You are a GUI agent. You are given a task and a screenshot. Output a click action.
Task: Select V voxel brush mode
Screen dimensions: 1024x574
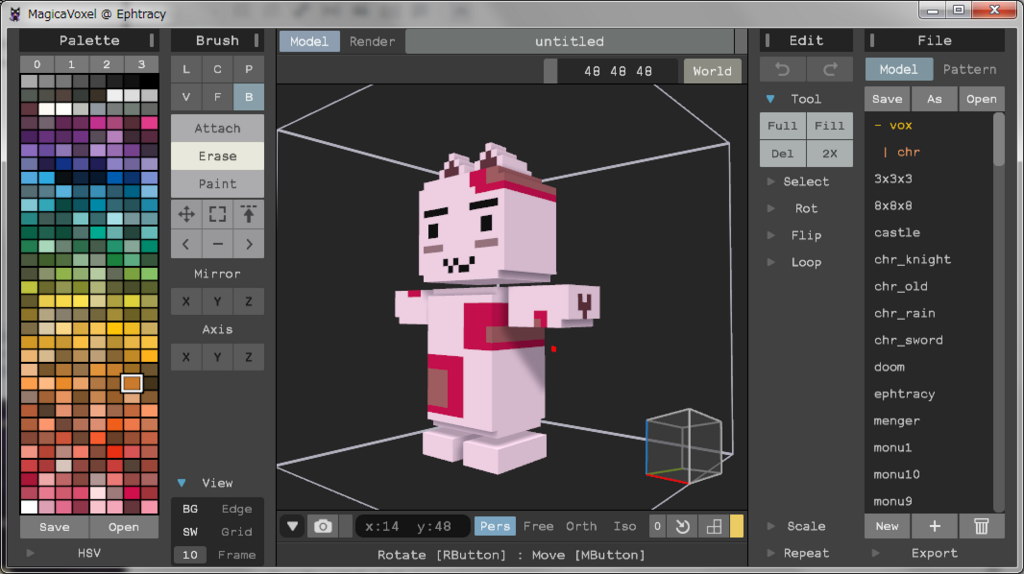(186, 97)
